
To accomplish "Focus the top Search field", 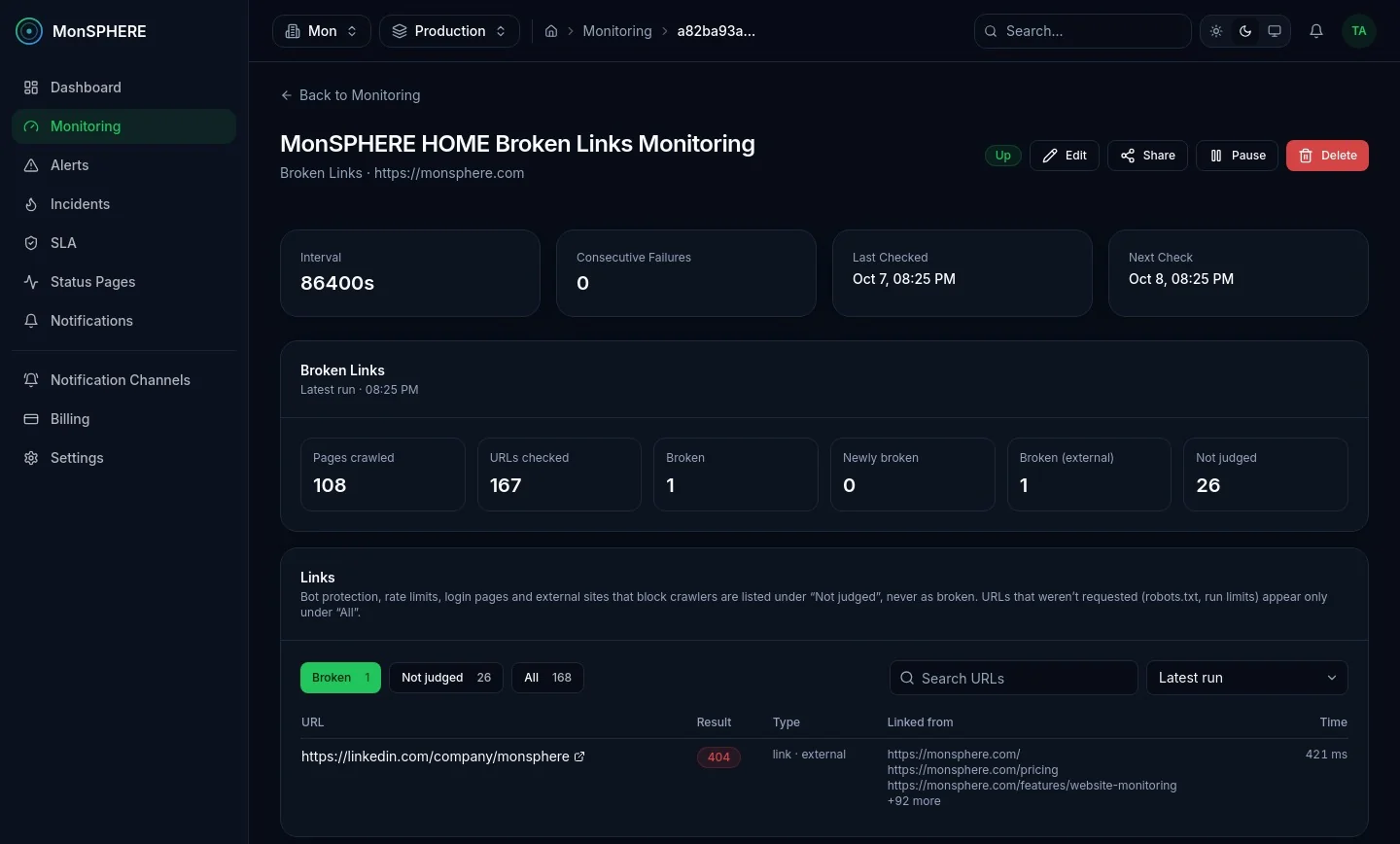I will tap(1083, 31).
